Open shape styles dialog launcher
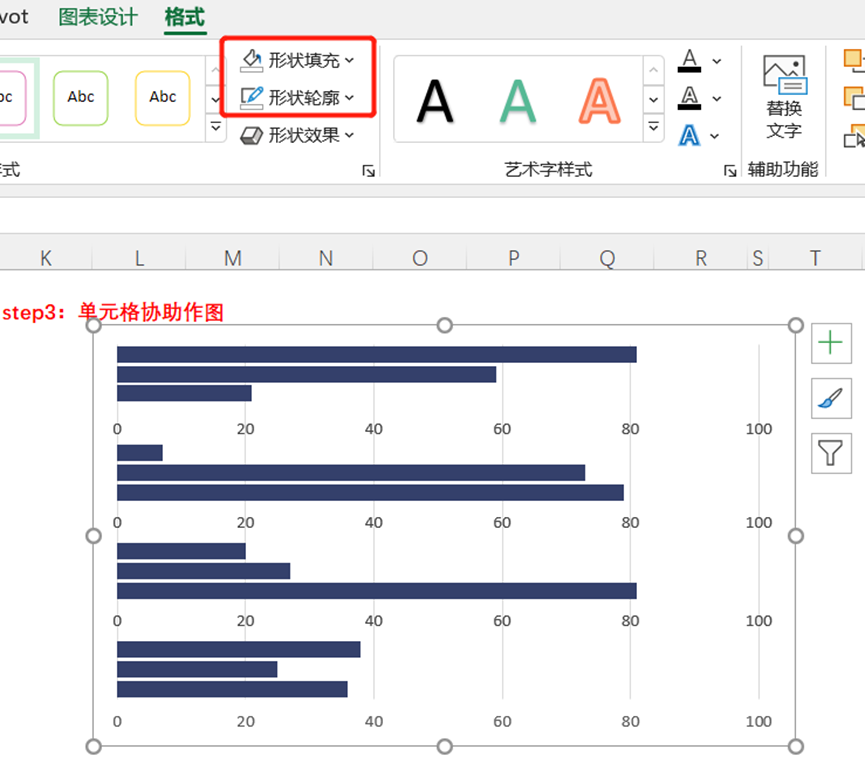Image resolution: width=865 pixels, height=784 pixels. coord(368,170)
